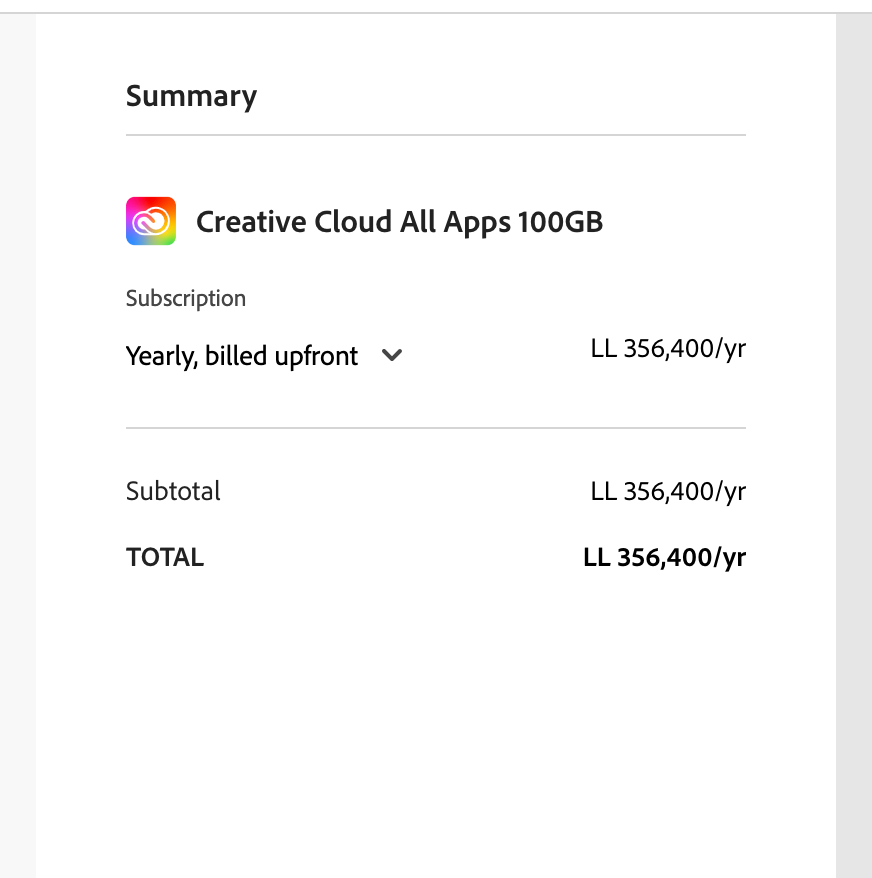Select the "Creative Cloud All Apps 100GB" title
Image resolution: width=872 pixels, height=878 pixels.
399,221
